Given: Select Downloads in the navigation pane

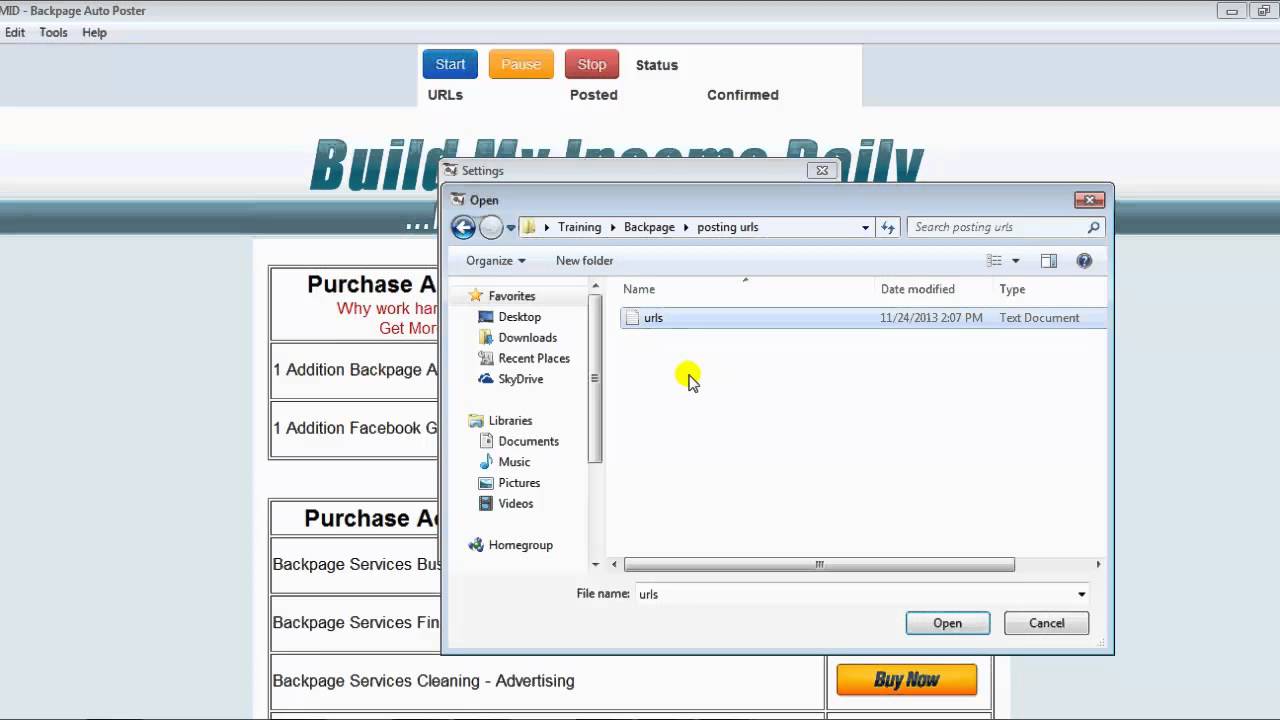Looking at the screenshot, I should (x=527, y=337).
